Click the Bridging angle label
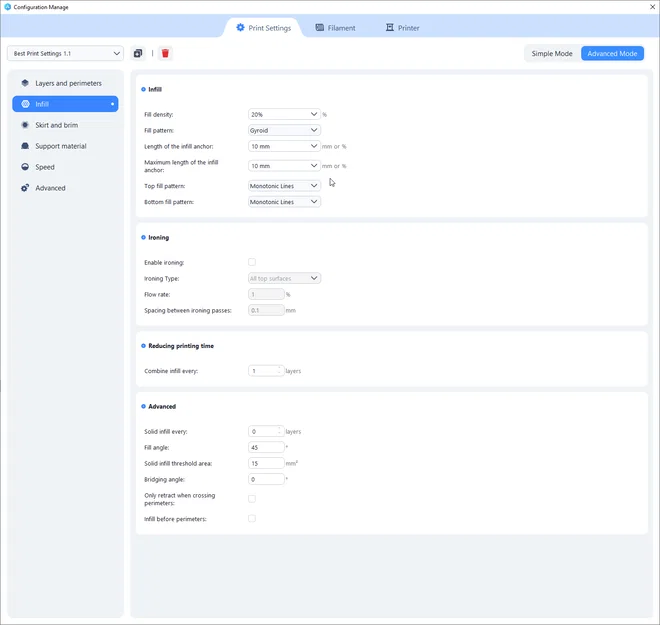This screenshot has height=625, width=660. pyautogui.click(x=165, y=480)
